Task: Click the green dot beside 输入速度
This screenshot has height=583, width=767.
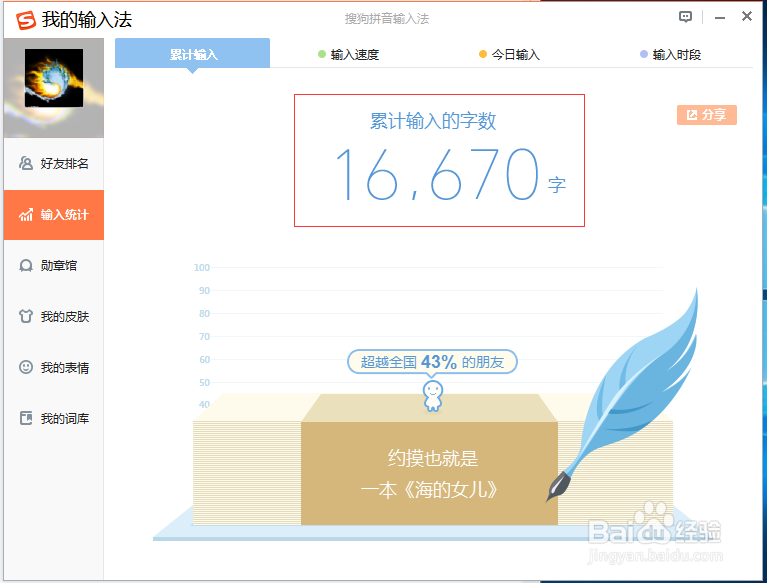Action: coord(321,54)
